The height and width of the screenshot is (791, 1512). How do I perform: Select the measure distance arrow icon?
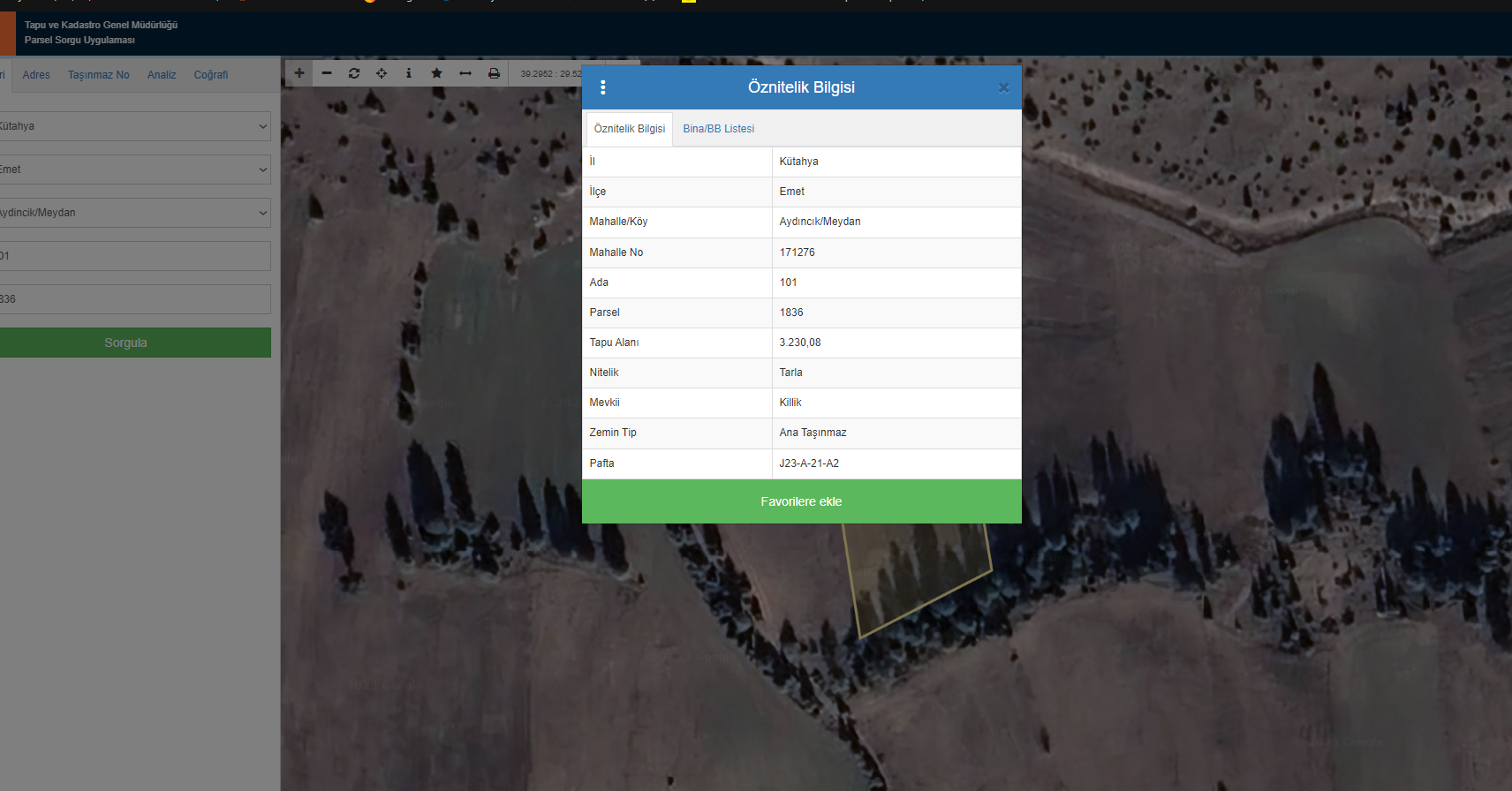(x=465, y=73)
